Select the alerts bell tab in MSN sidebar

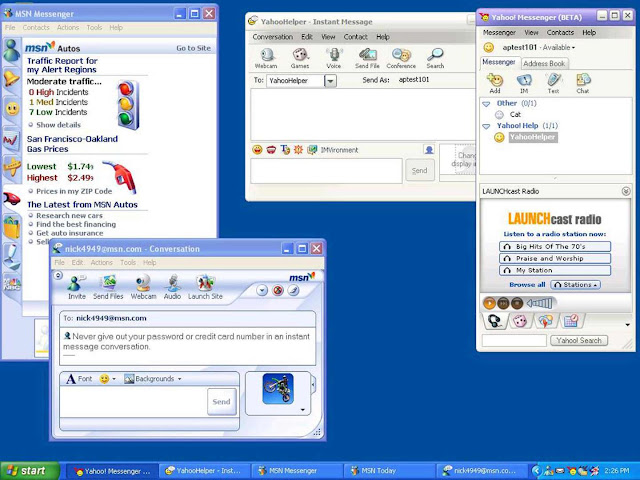pos(11,78)
